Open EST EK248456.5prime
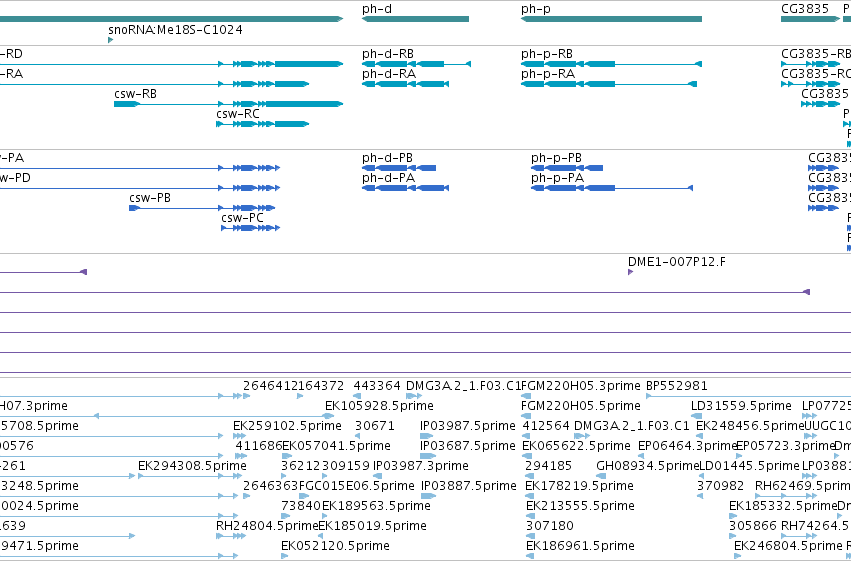 click(x=750, y=426)
